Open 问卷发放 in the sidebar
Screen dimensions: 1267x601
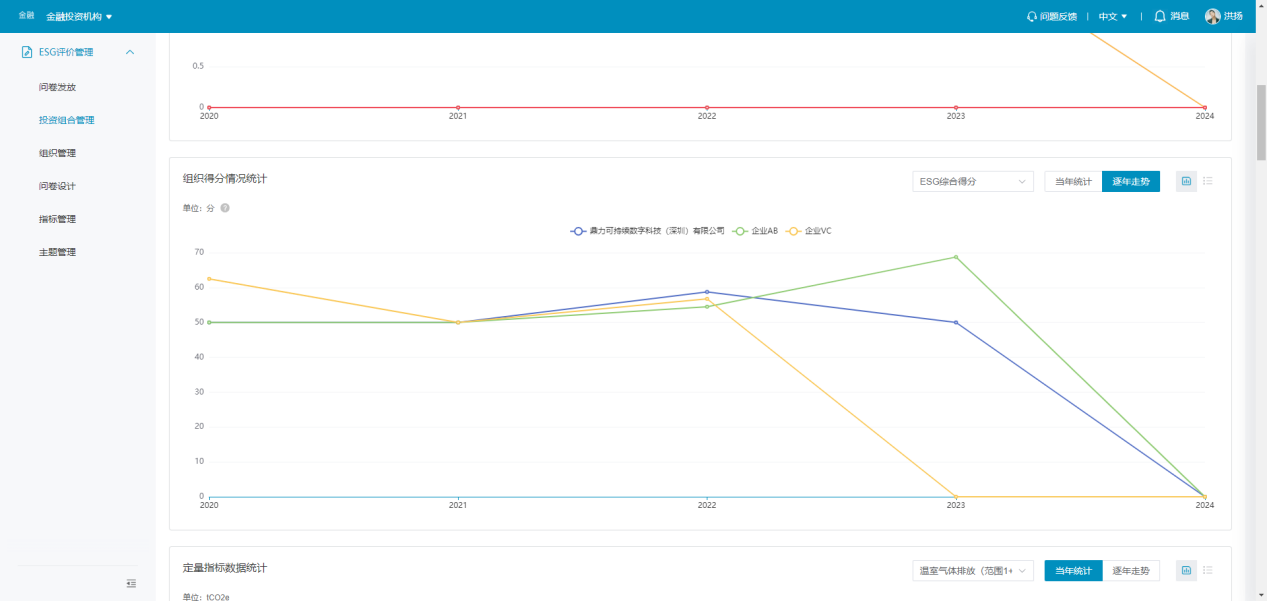(x=57, y=87)
